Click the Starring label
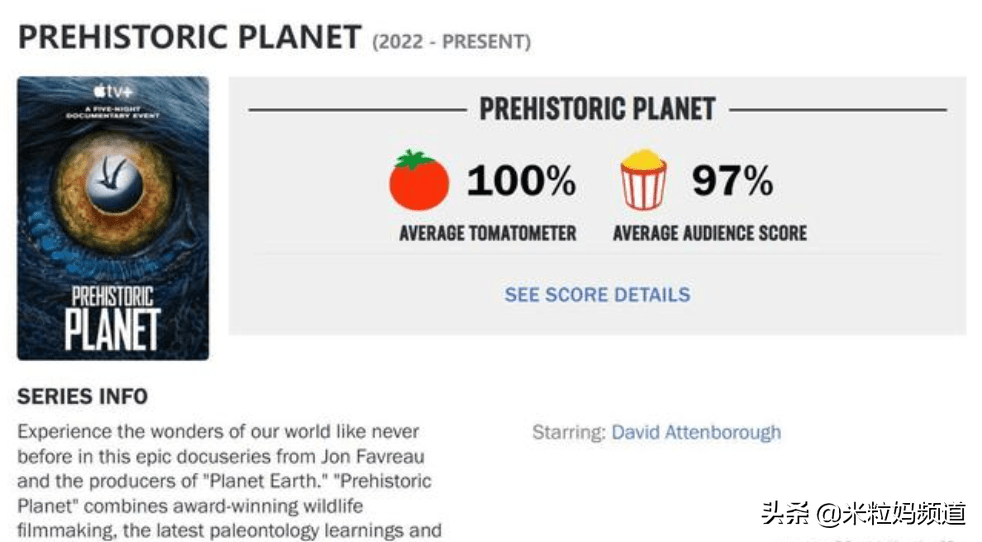 tap(568, 433)
